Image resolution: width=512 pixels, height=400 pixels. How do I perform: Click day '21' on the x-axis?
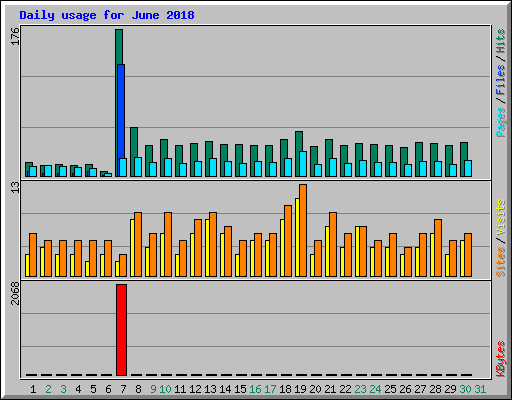pos(330,389)
